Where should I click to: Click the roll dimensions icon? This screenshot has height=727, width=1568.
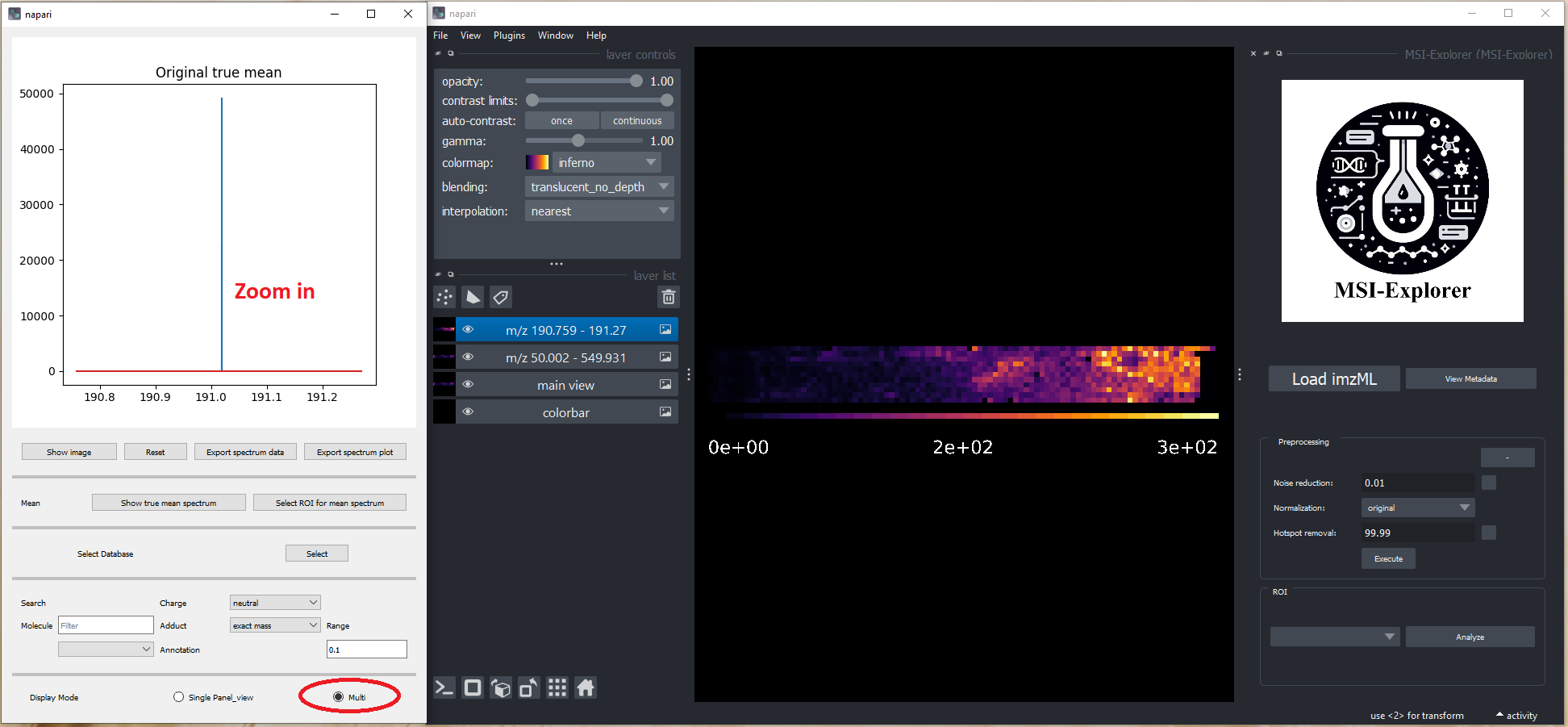[501, 687]
